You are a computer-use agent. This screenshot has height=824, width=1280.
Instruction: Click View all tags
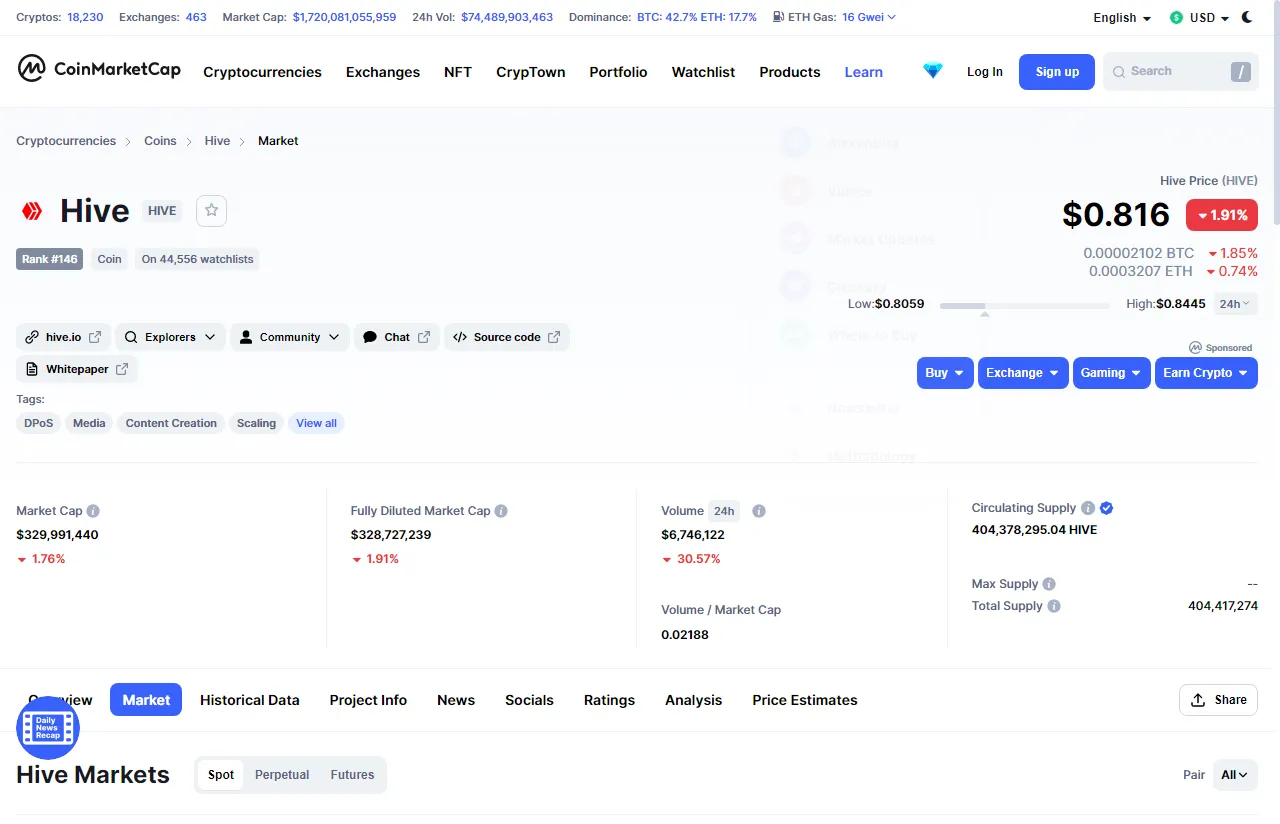pyautogui.click(x=316, y=423)
